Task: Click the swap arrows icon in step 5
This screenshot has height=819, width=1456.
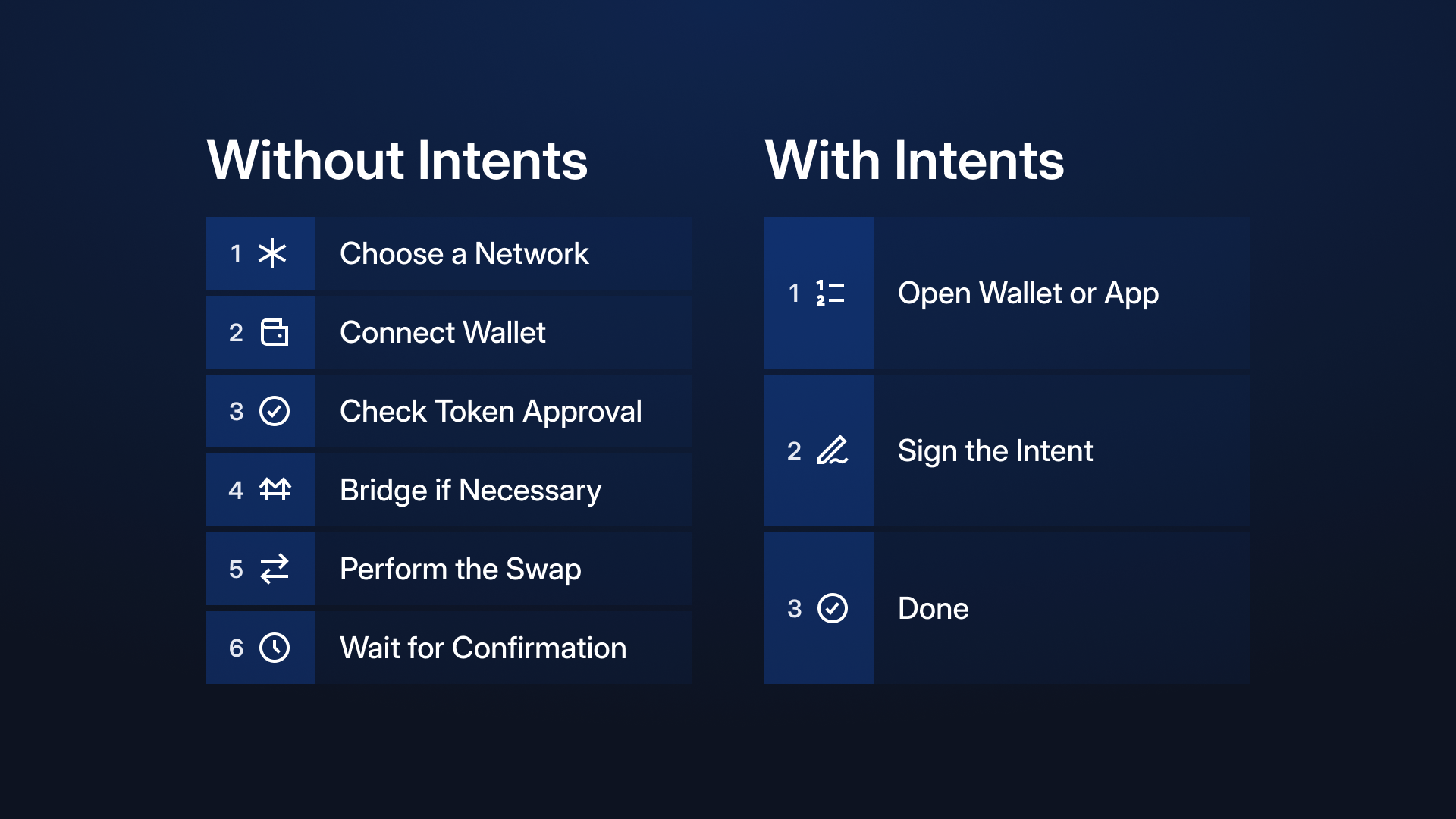Action: pos(275,569)
